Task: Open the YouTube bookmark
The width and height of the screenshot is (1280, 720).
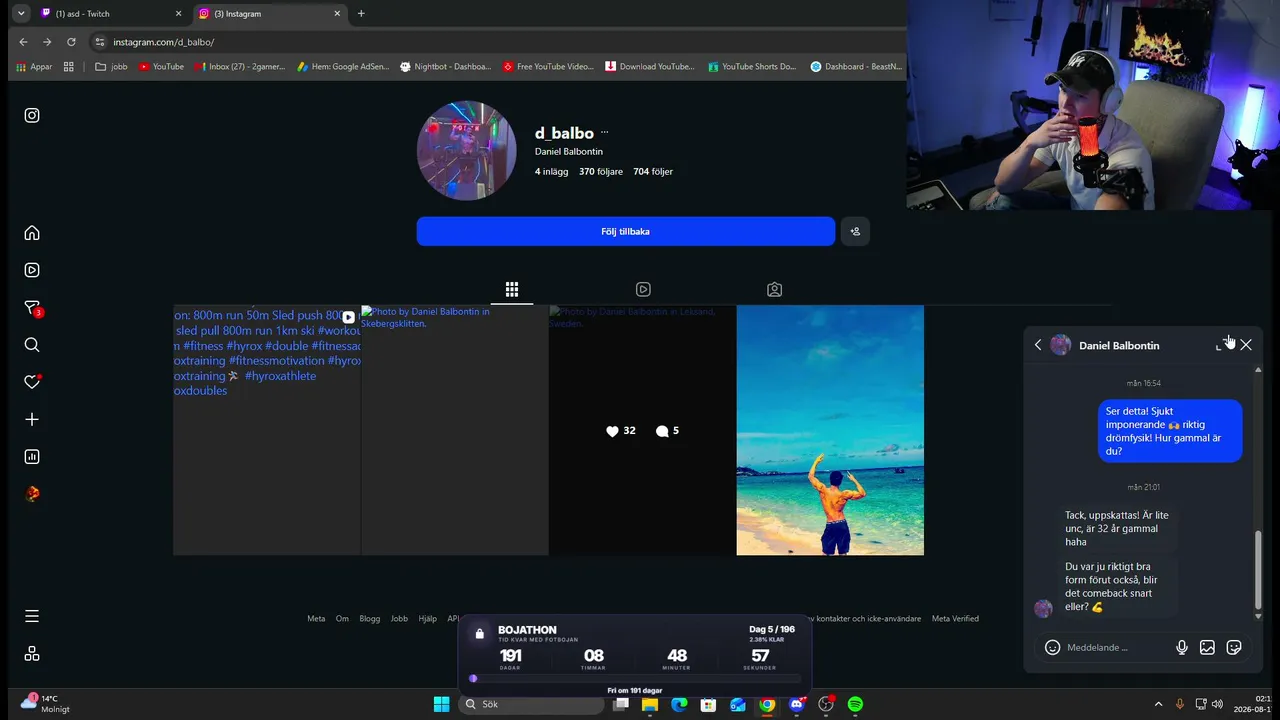Action: point(161,67)
